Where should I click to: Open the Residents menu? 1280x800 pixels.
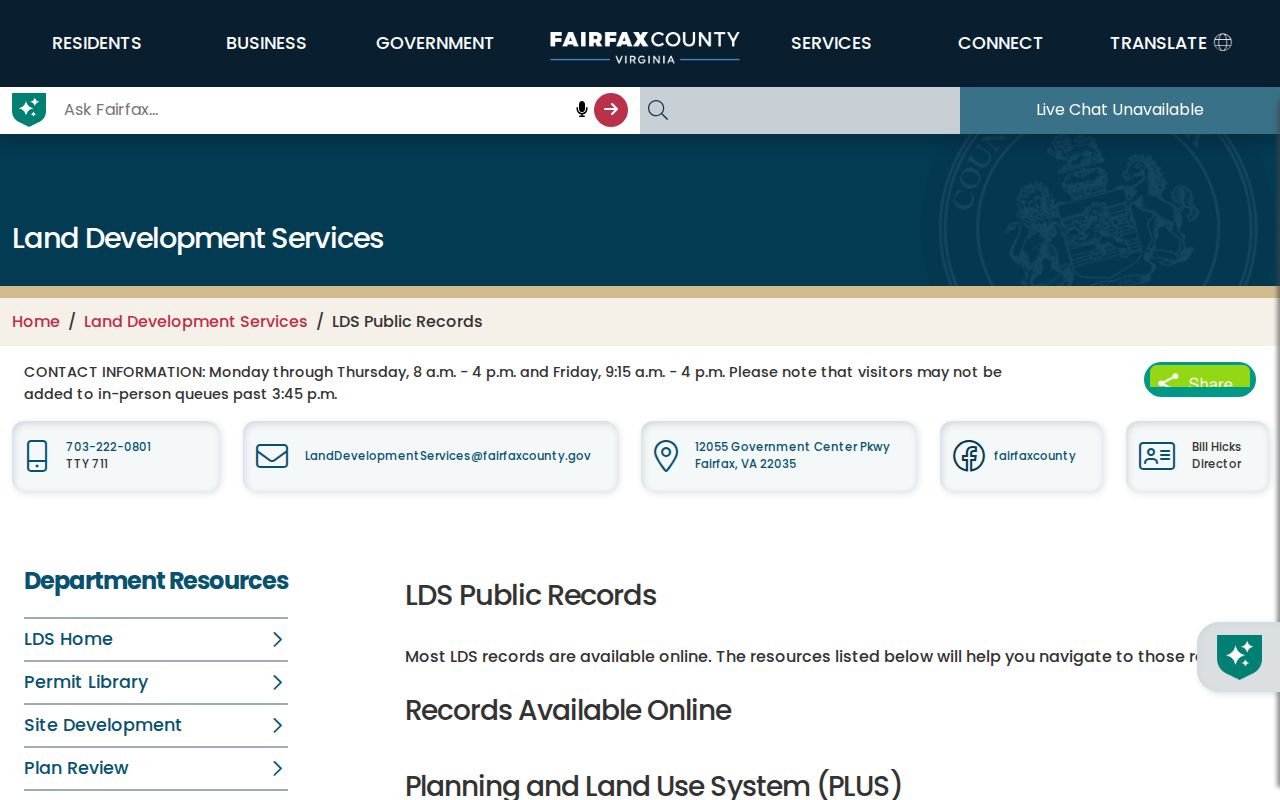coord(97,43)
